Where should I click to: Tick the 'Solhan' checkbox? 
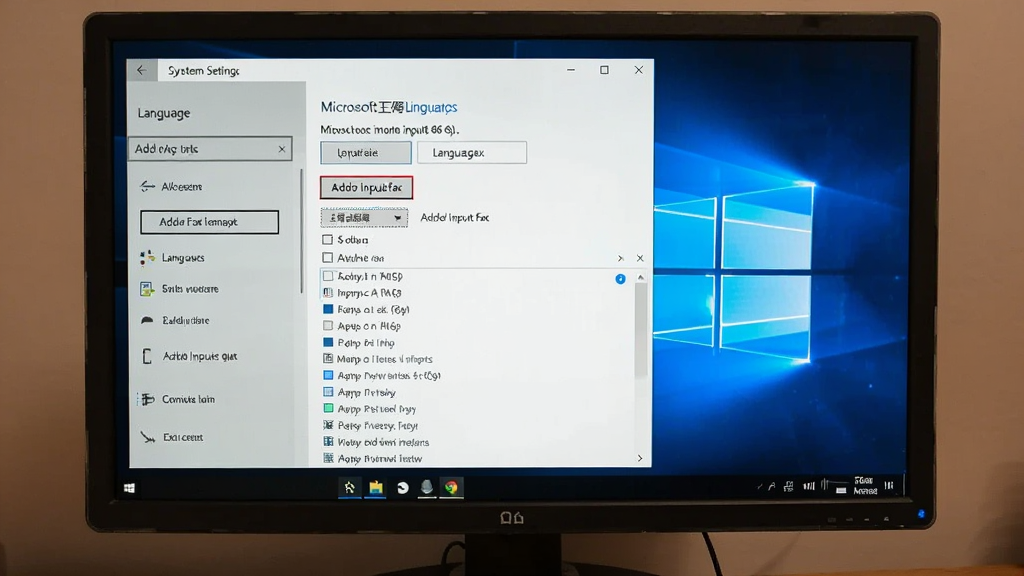pos(327,240)
